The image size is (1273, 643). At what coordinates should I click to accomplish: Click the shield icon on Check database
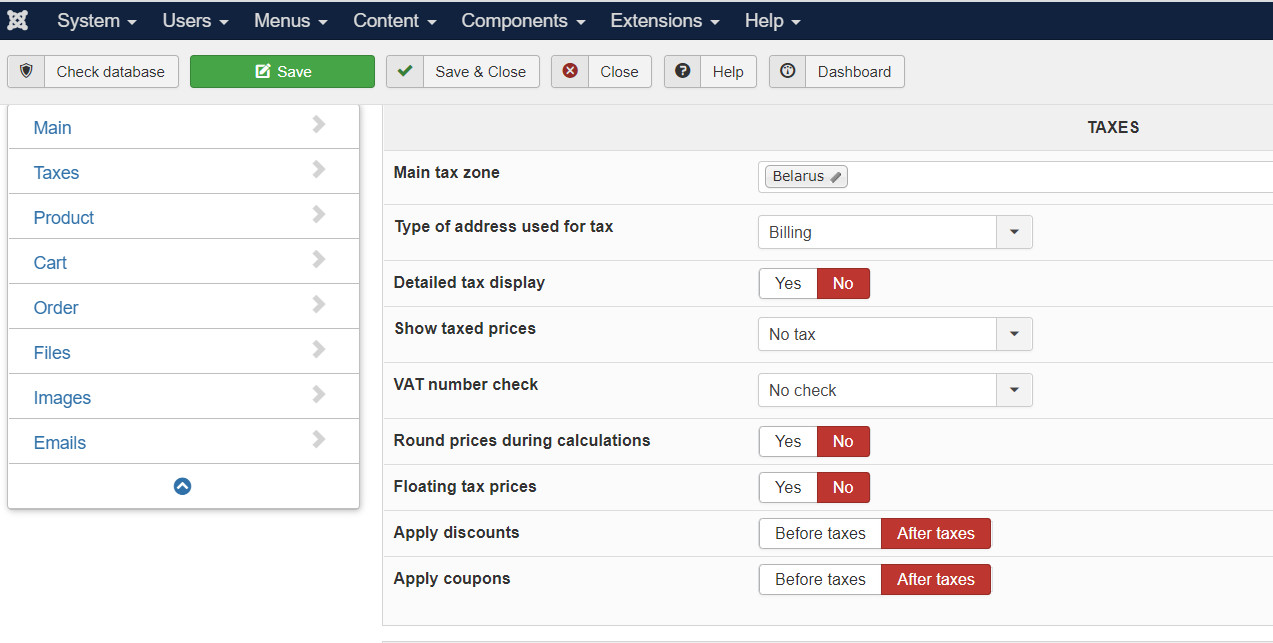[x=26, y=71]
